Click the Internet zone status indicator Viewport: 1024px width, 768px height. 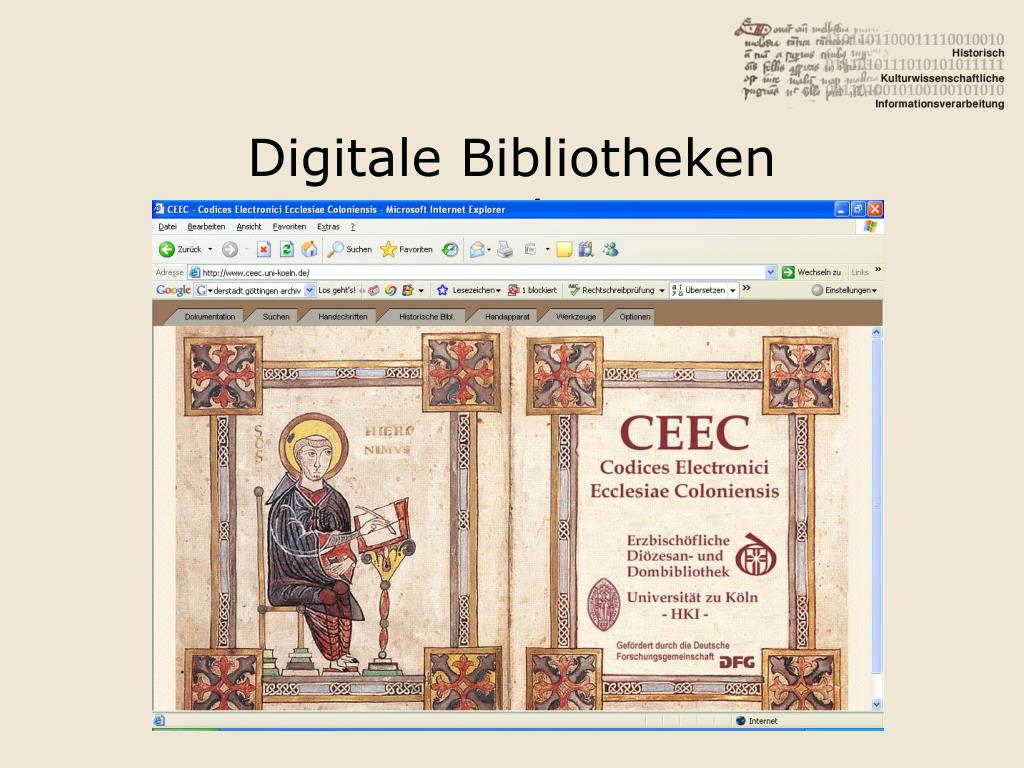[x=756, y=720]
